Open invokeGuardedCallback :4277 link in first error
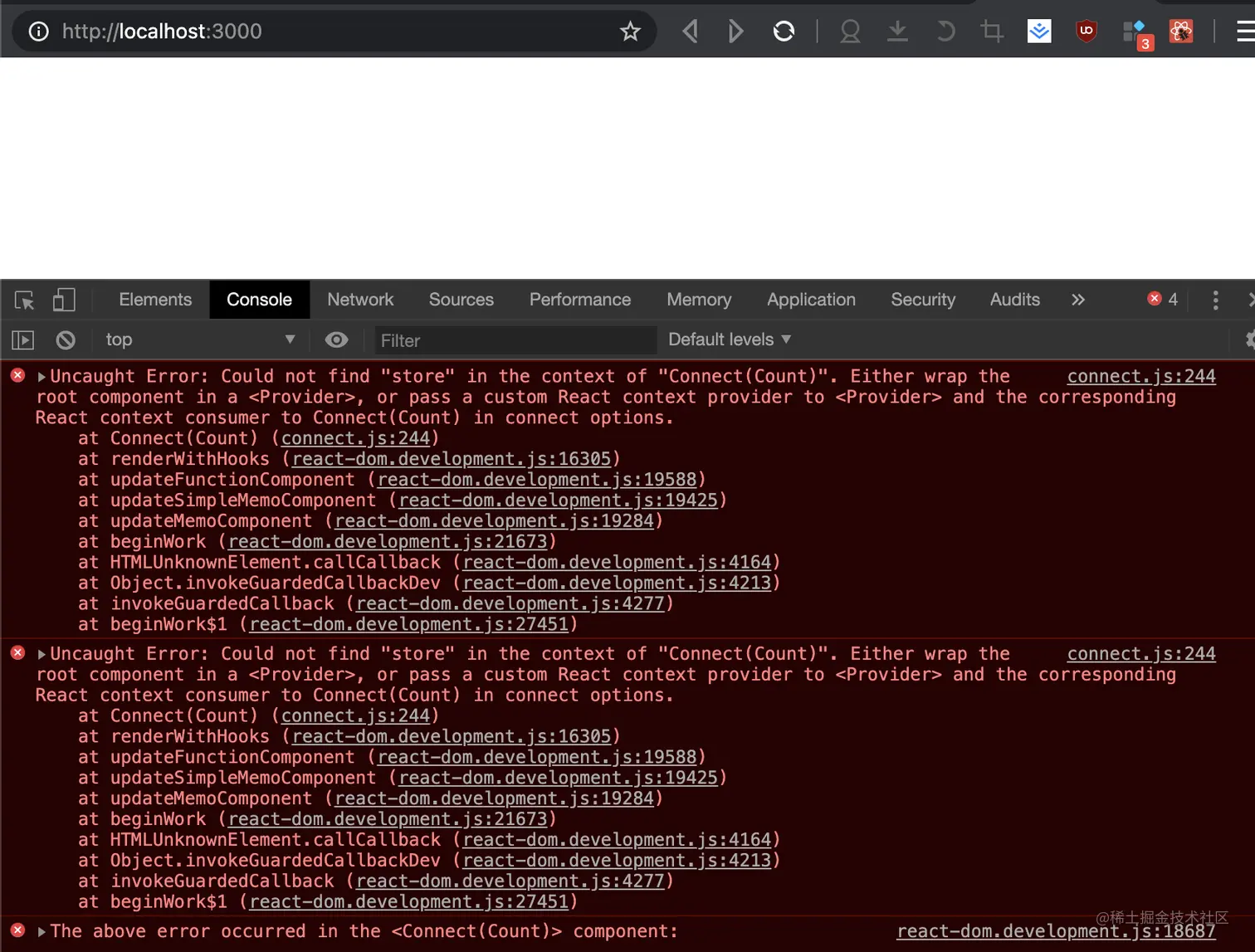1255x952 pixels. 510,604
